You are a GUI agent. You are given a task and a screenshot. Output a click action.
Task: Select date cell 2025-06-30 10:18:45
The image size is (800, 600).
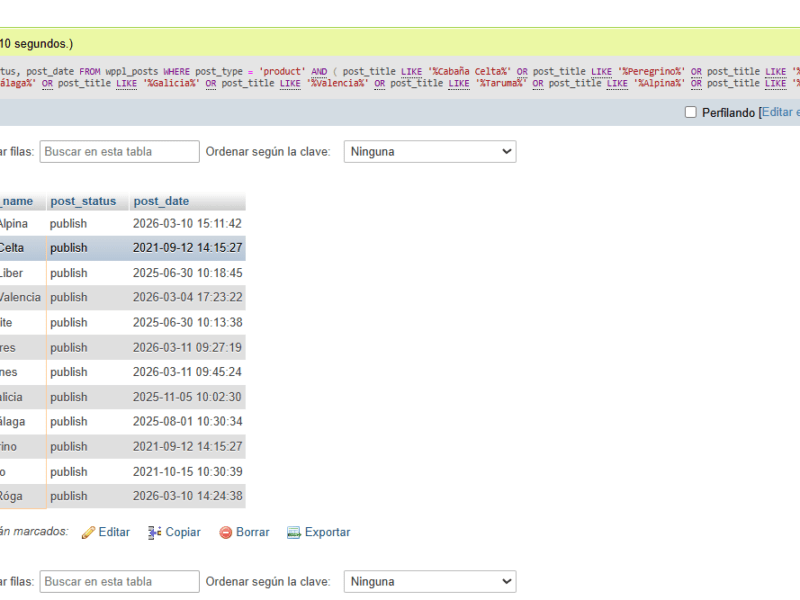coord(187,273)
